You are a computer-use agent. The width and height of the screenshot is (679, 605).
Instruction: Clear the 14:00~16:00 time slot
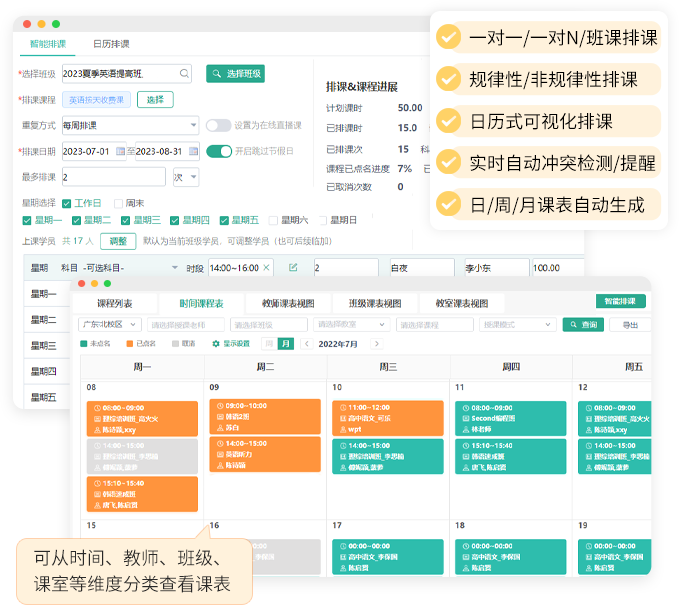[267, 268]
